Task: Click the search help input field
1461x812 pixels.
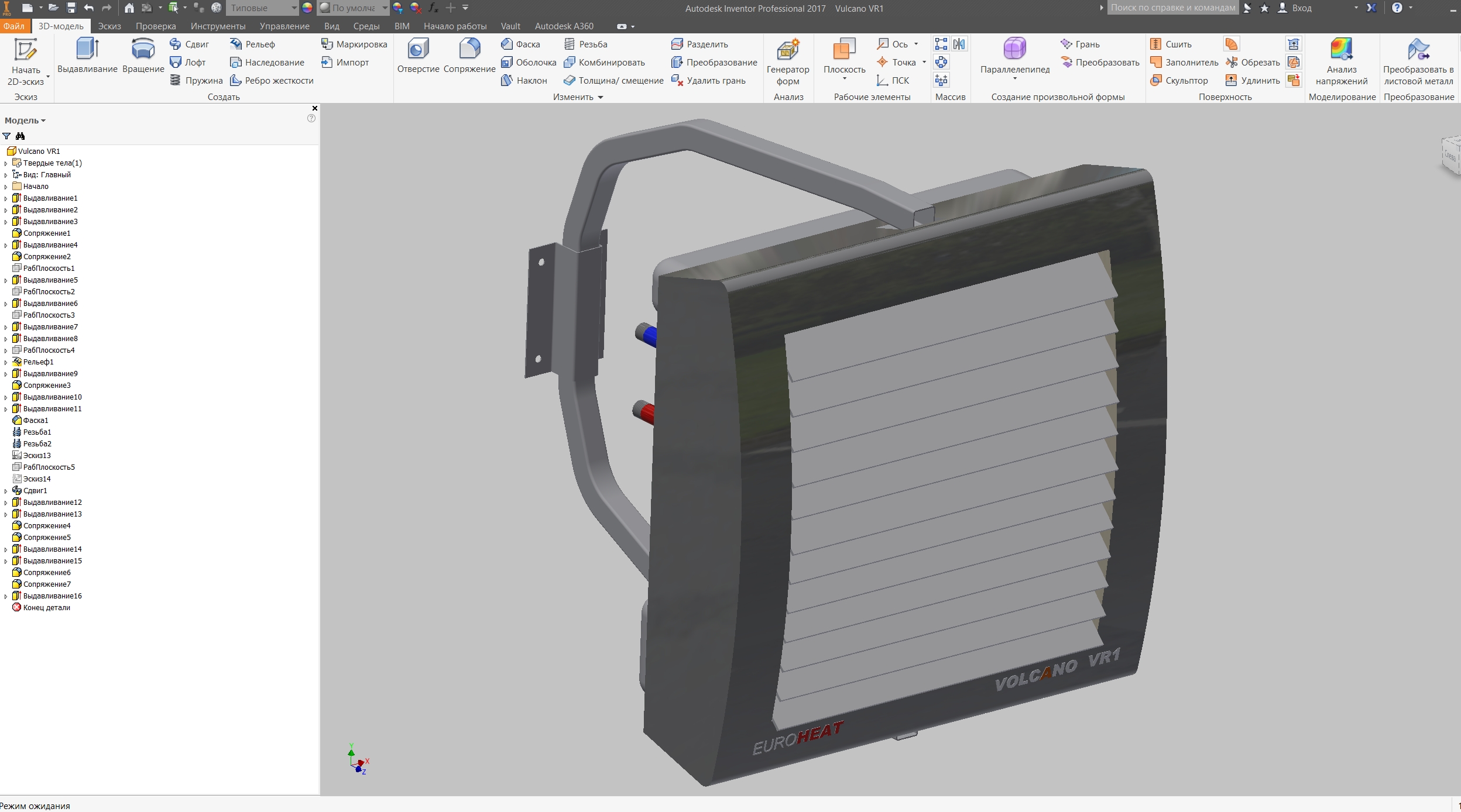Action: [1172, 8]
